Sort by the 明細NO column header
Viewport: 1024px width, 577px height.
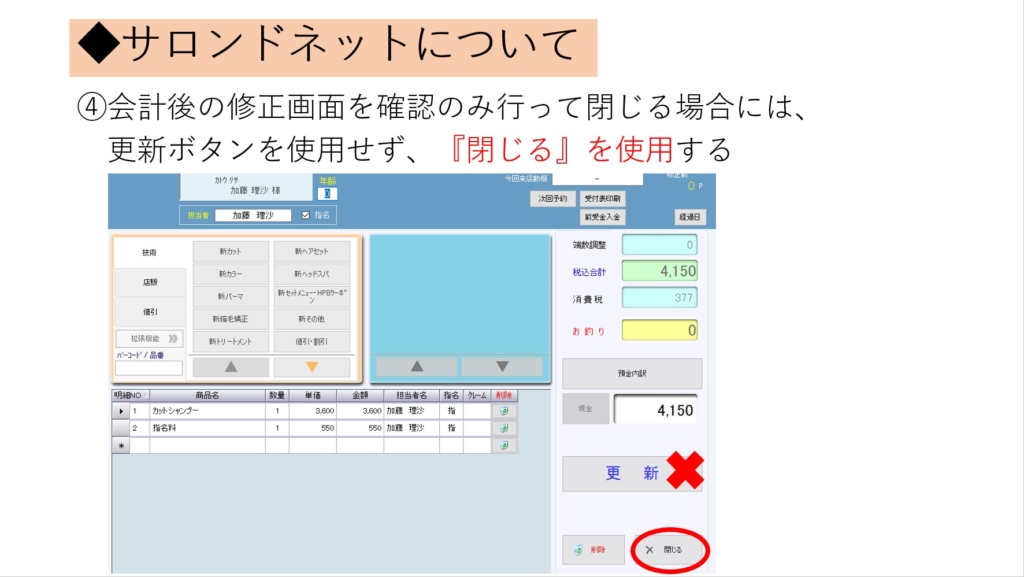click(x=131, y=395)
